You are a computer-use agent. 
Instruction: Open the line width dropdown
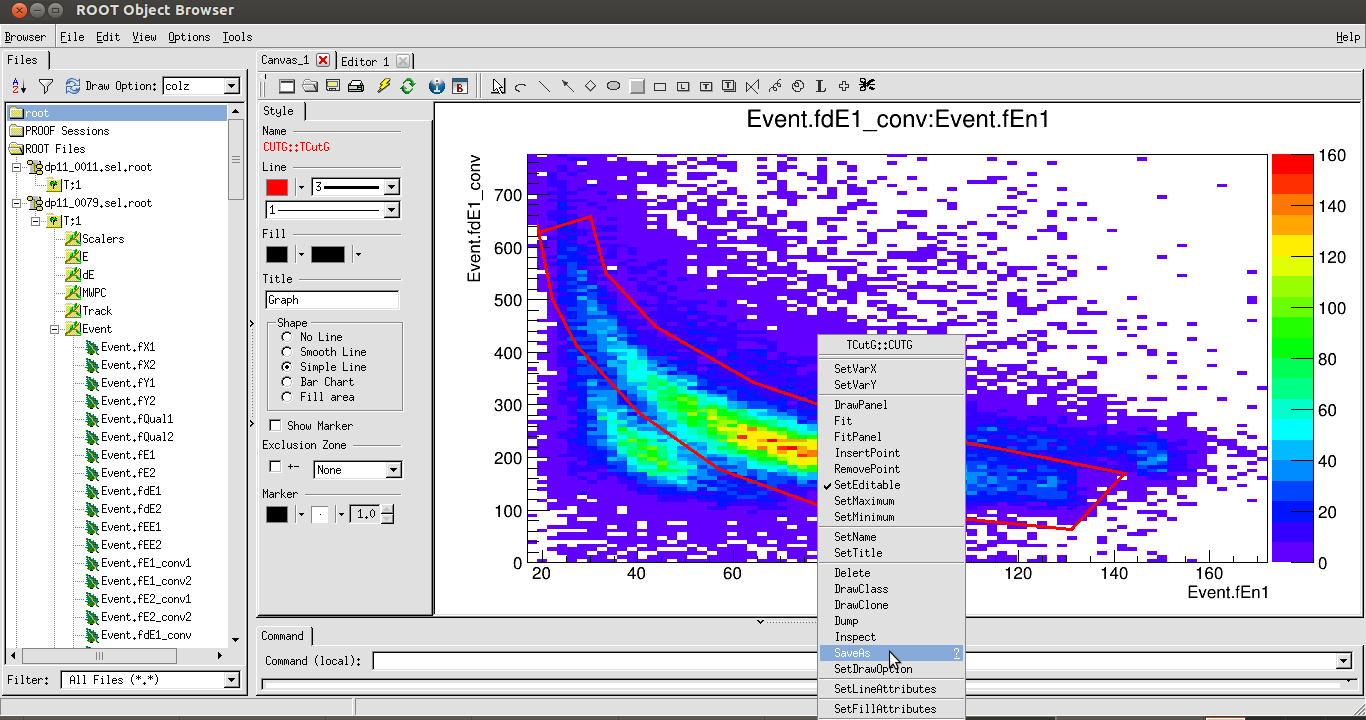coord(392,187)
